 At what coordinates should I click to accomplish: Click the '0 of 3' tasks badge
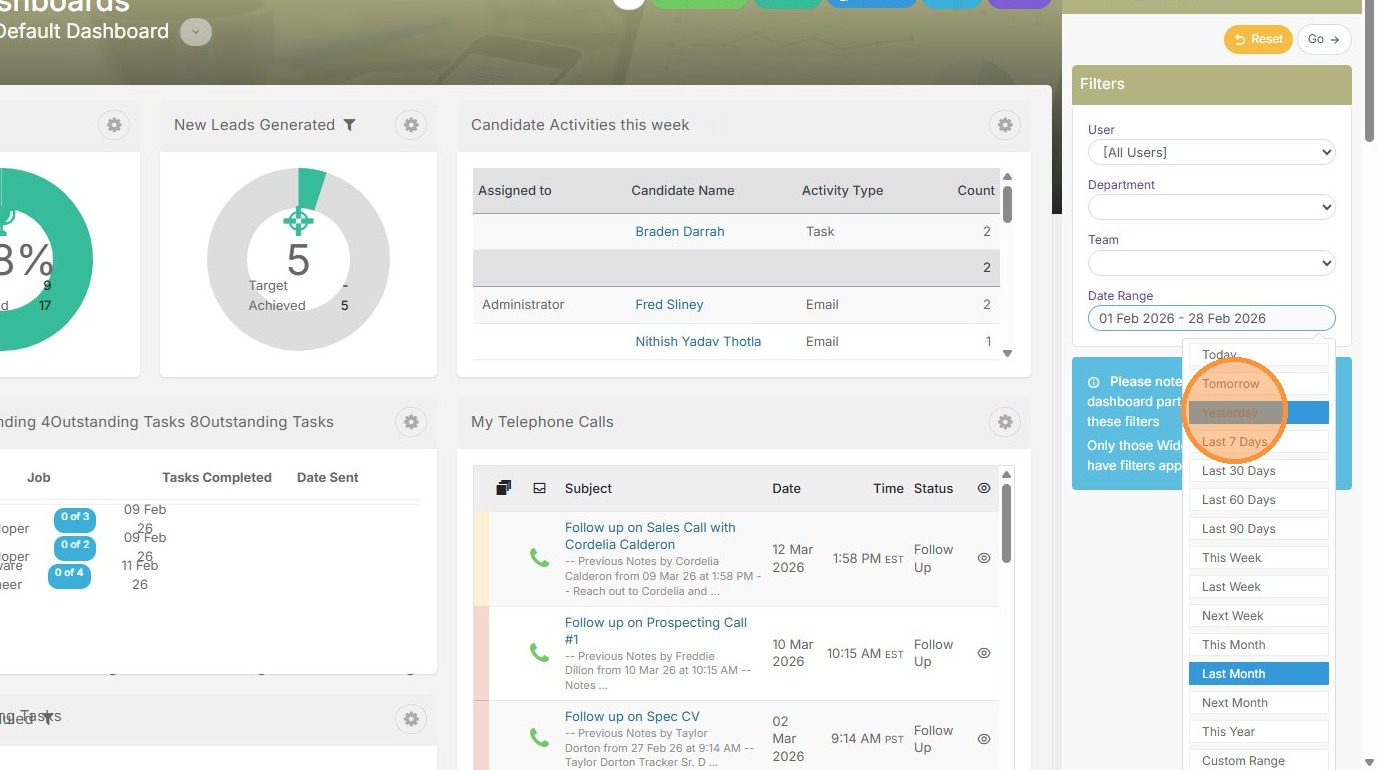coord(75,518)
